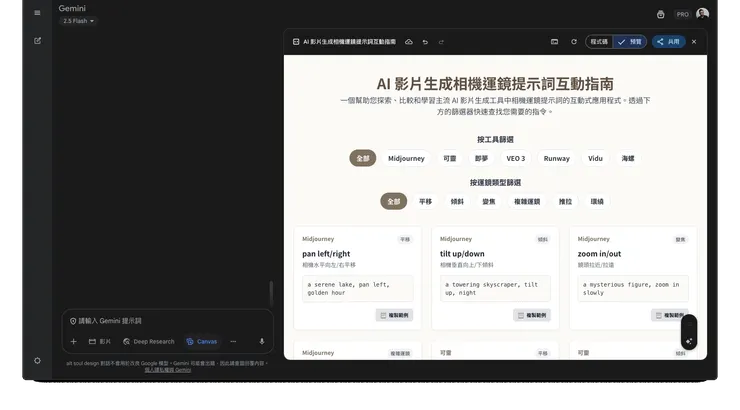Open the gift icon next to PRO
Screen dimensions: 740x410
click(661, 14)
